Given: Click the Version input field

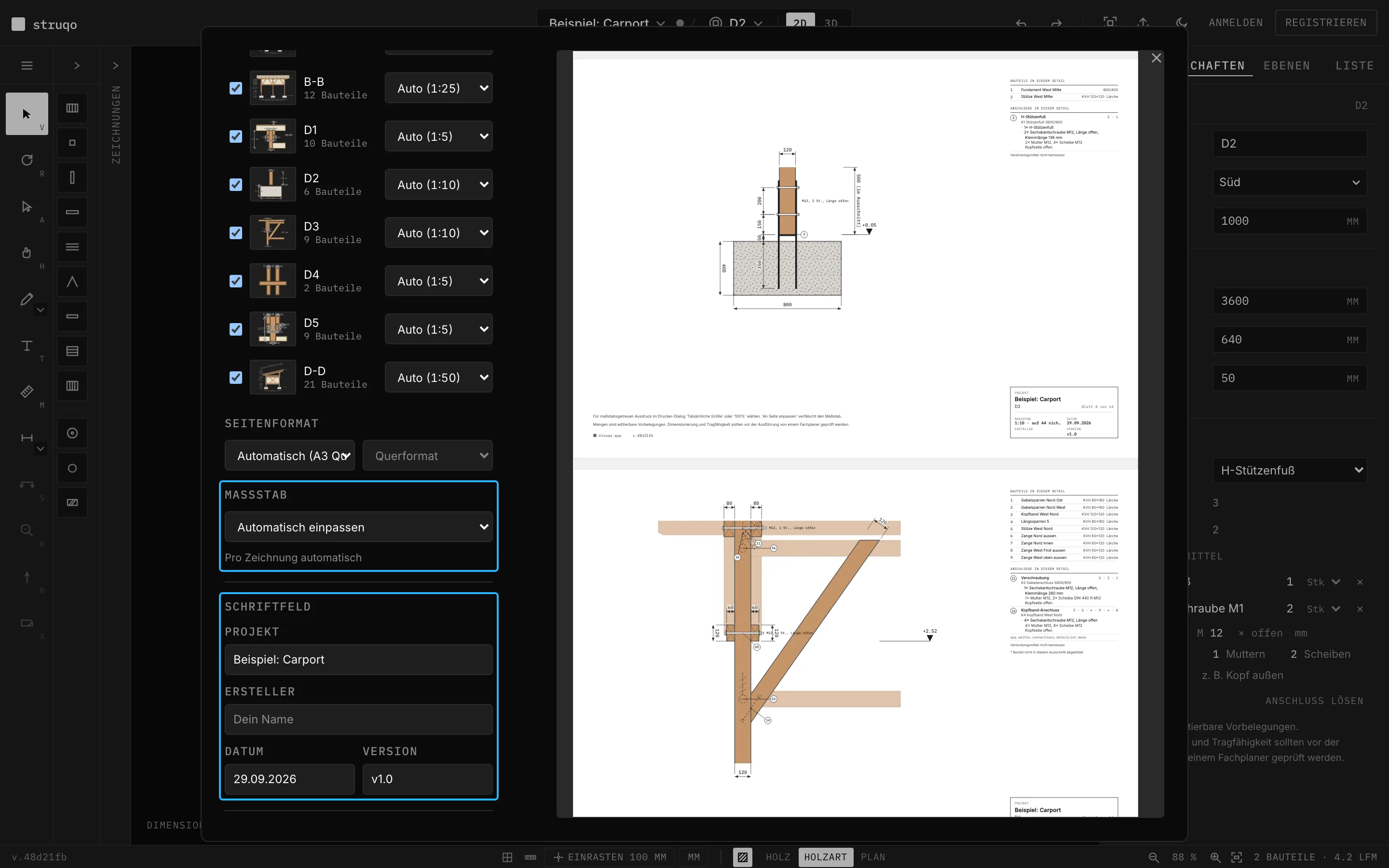Looking at the screenshot, I should tap(428, 779).
